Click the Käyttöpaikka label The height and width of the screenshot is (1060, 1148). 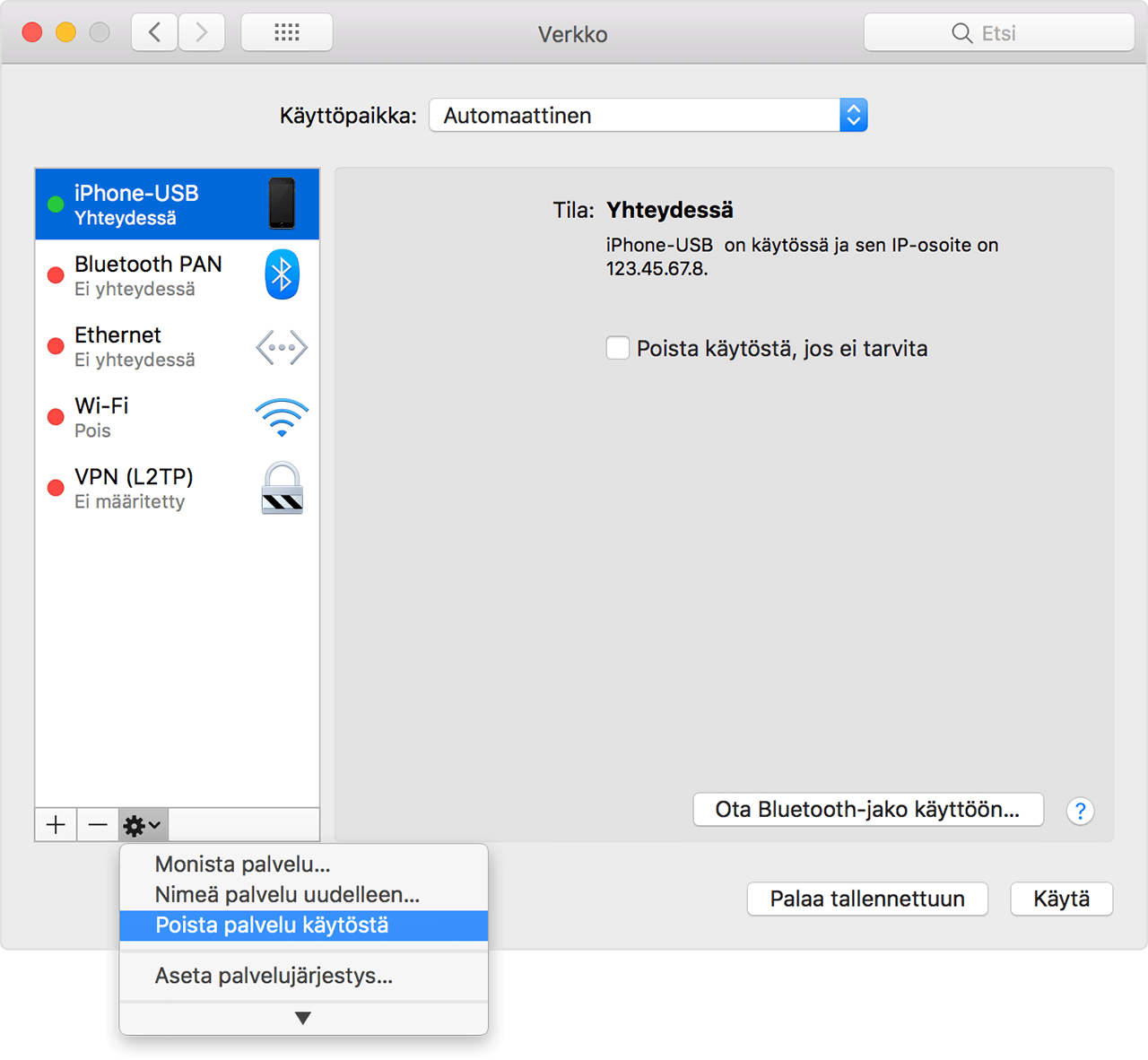click(x=348, y=116)
